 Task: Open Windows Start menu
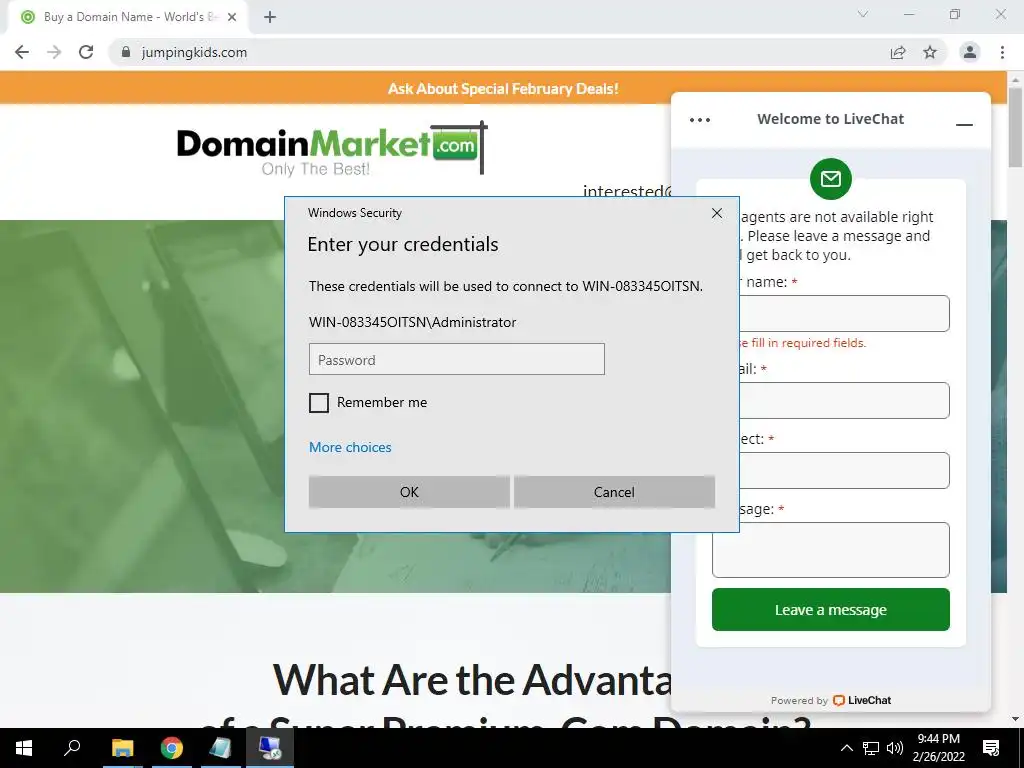pyautogui.click(x=24, y=748)
